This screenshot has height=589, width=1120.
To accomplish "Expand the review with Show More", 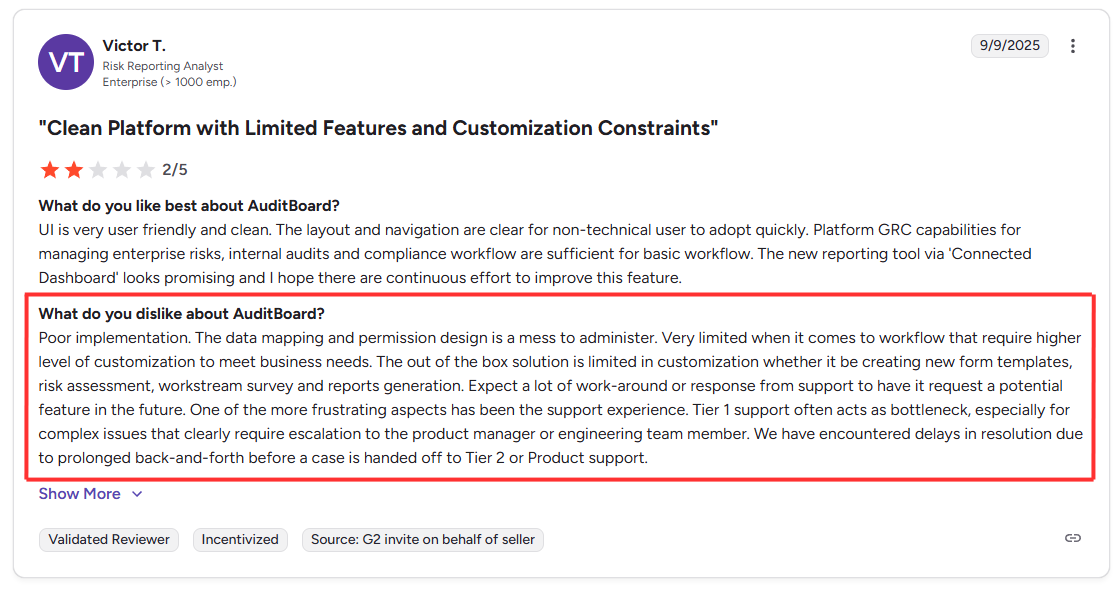I will click(79, 494).
